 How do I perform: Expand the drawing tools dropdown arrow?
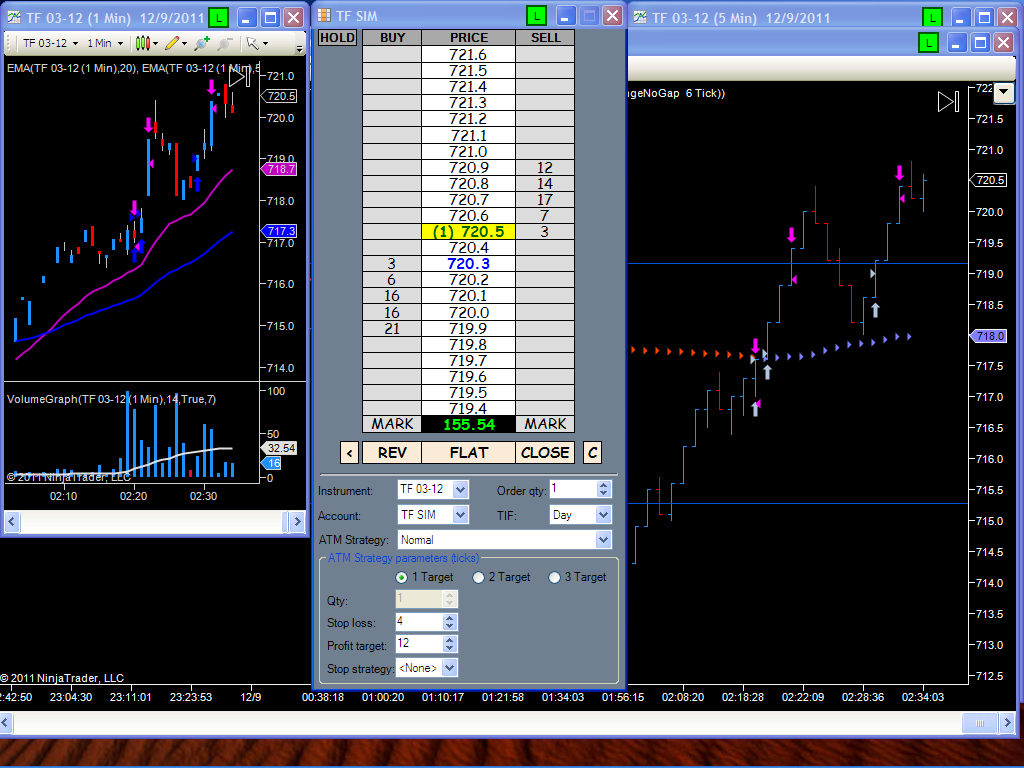pos(185,44)
